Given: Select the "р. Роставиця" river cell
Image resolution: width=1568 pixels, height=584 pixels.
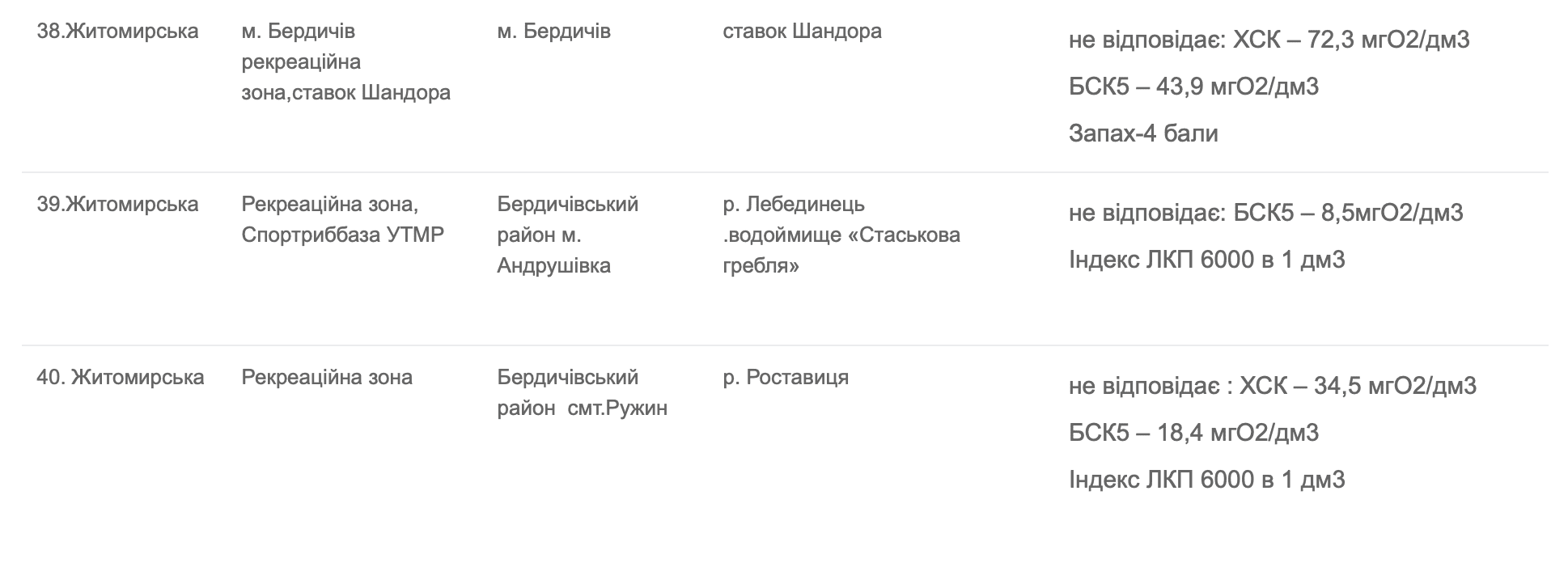Looking at the screenshot, I should [786, 378].
